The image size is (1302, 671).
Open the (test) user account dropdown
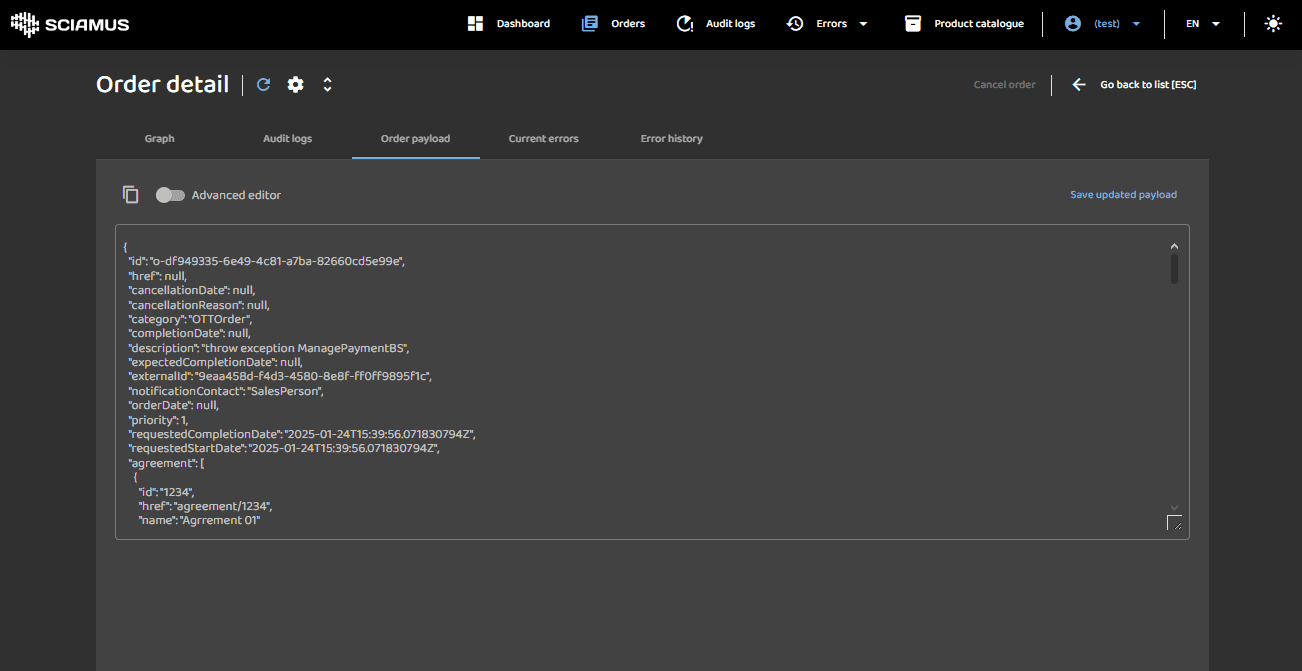click(1104, 24)
